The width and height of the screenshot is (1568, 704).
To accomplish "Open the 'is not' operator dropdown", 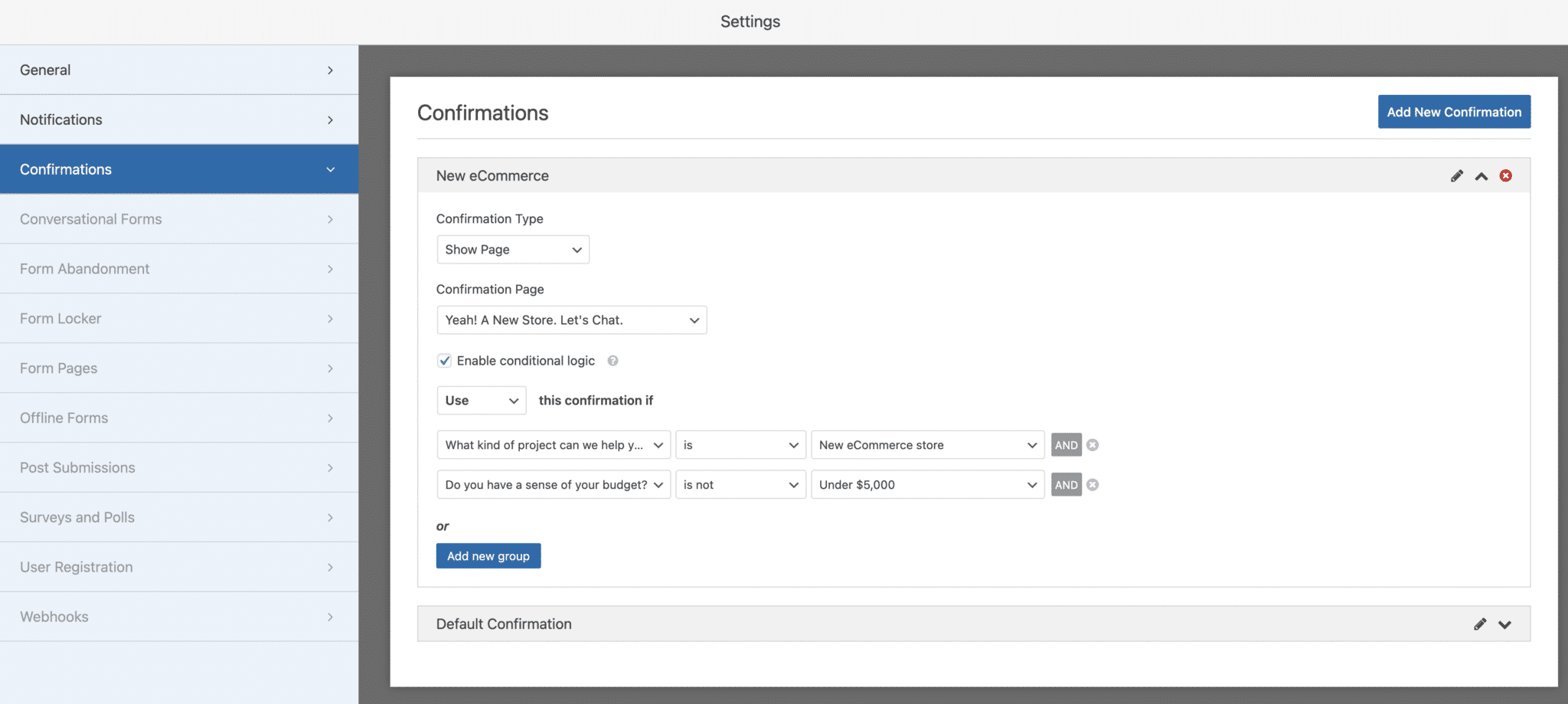I will click(740, 484).
